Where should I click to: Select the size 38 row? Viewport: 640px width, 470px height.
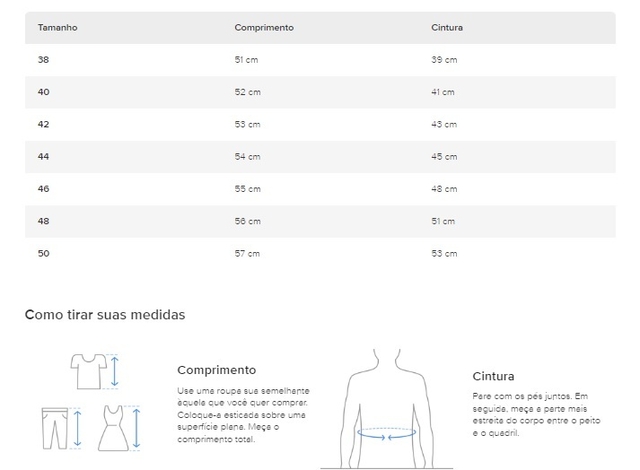tap(320, 60)
